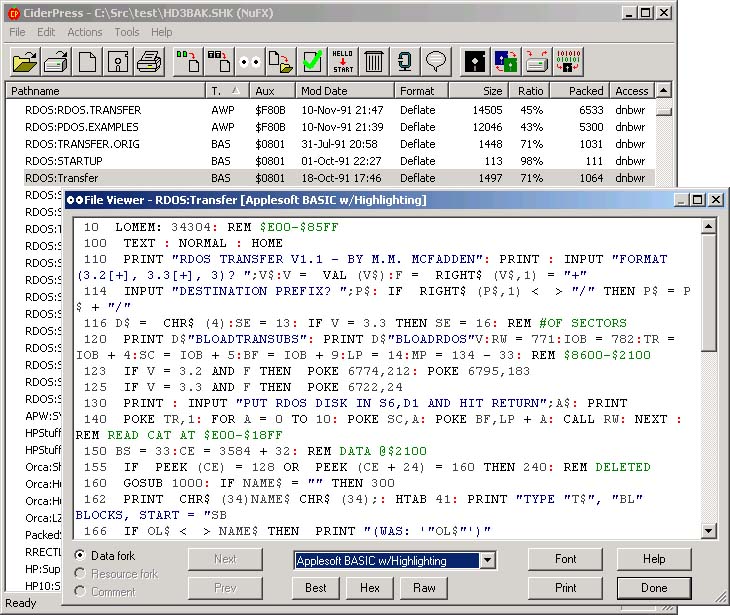Maximize the File Viewer window

[x=697, y=200]
